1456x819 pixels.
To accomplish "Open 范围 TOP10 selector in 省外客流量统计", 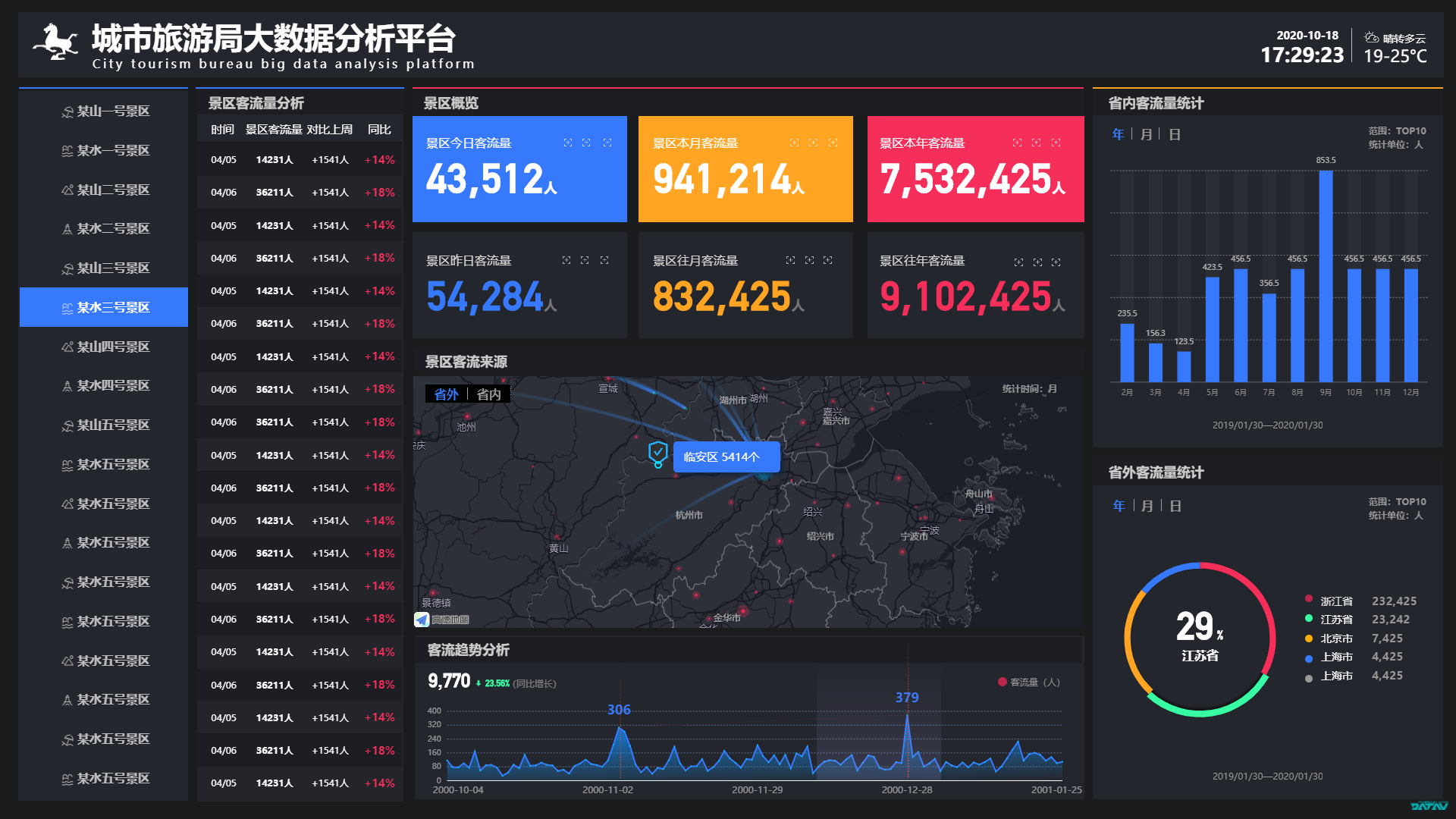I will (x=1397, y=501).
